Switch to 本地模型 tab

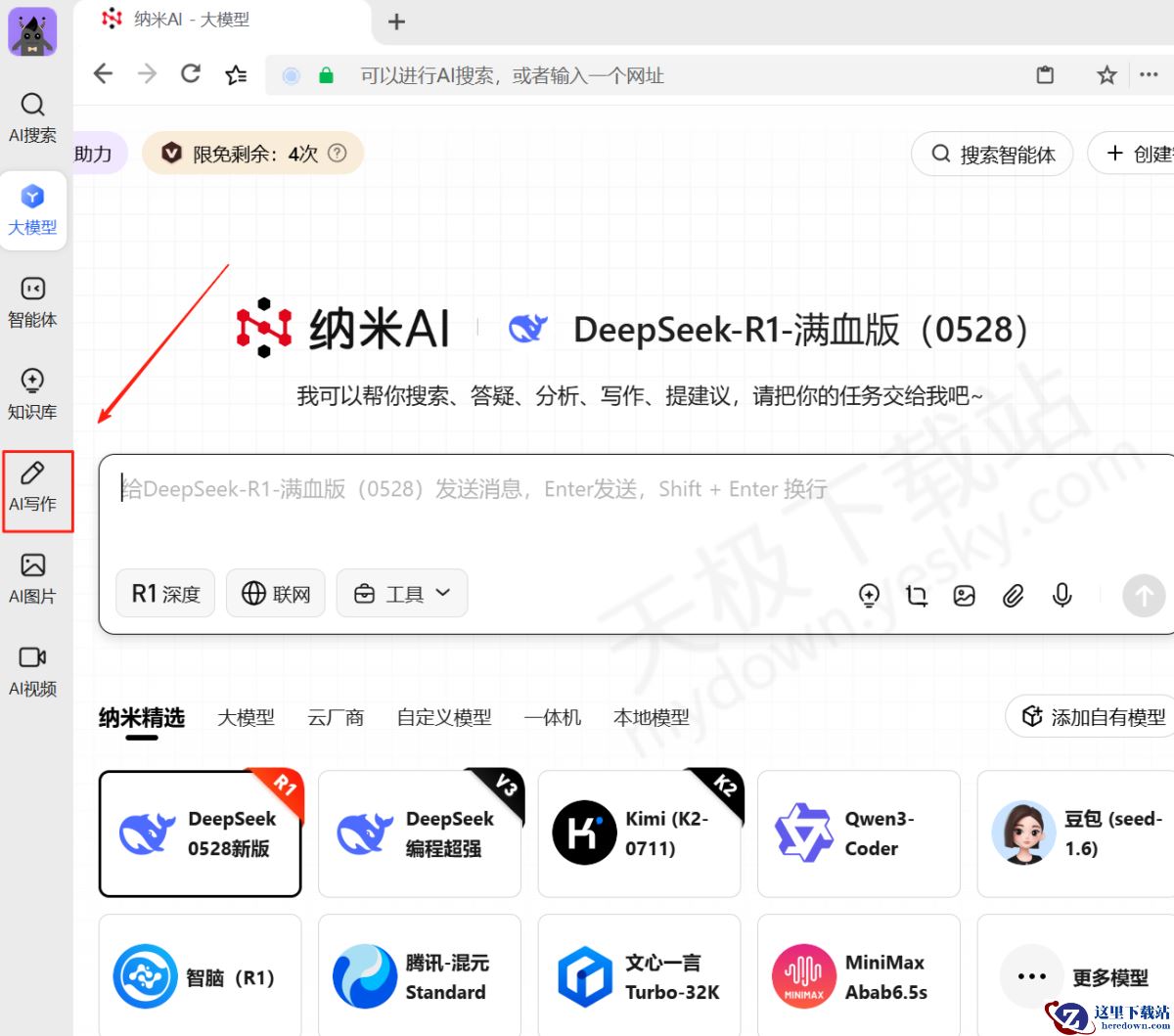click(651, 718)
